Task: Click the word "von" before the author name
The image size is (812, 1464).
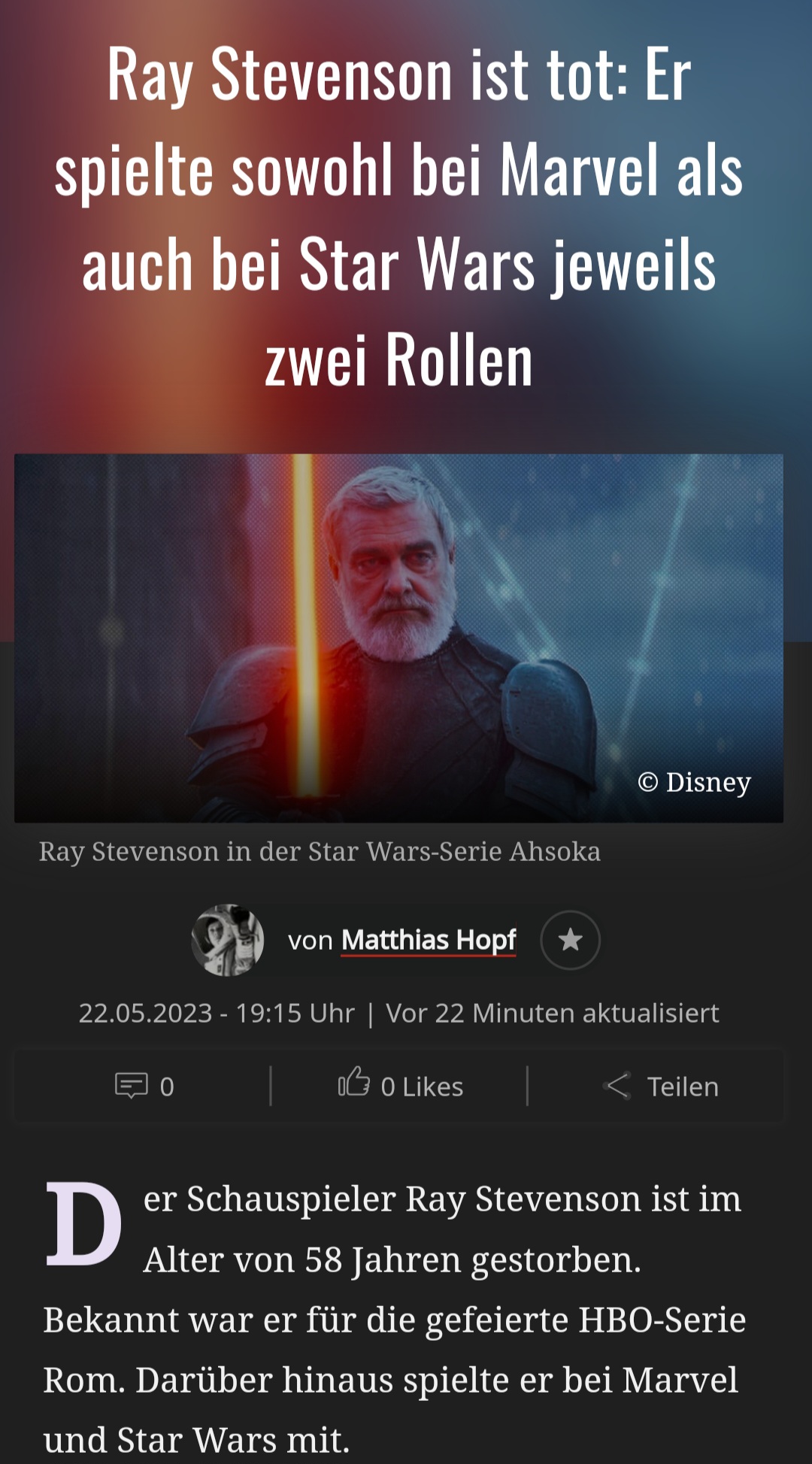Action: pos(310,941)
